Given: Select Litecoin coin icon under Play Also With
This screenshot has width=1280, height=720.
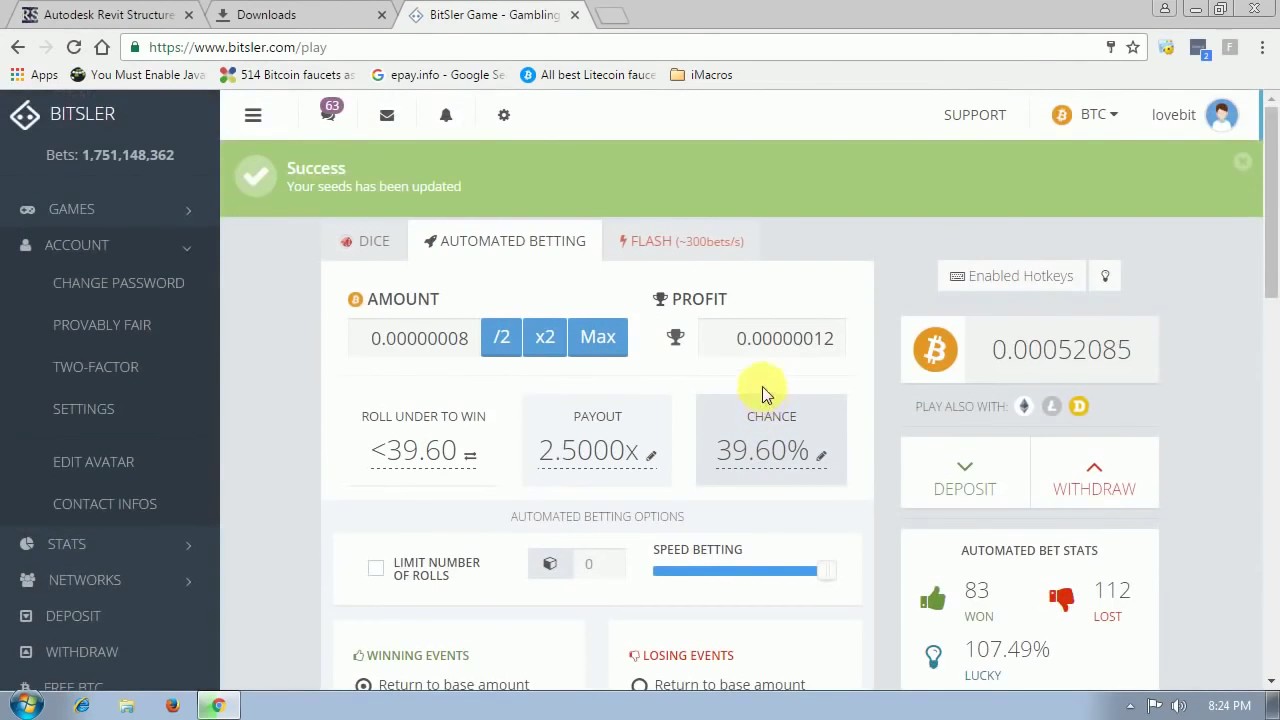Looking at the screenshot, I should tap(1051, 406).
